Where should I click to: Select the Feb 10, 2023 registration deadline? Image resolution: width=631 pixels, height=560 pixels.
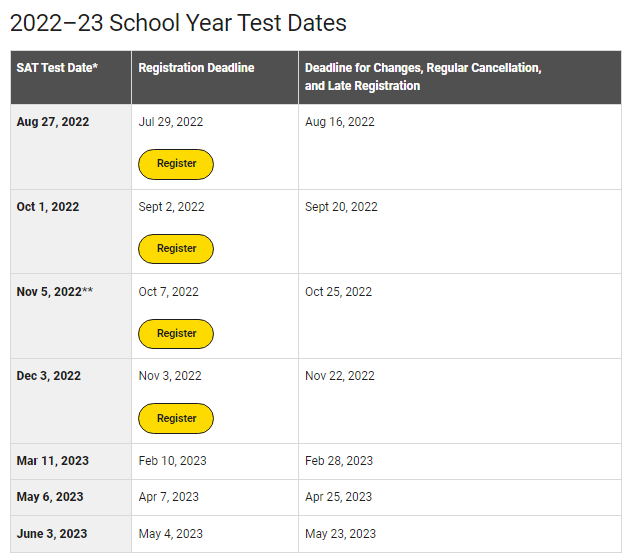pyautogui.click(x=173, y=461)
